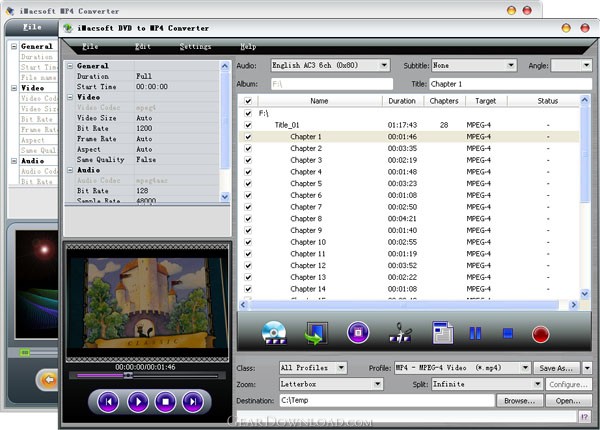The height and width of the screenshot is (430, 600).
Task: Collapse the General settings group
Action: point(70,66)
